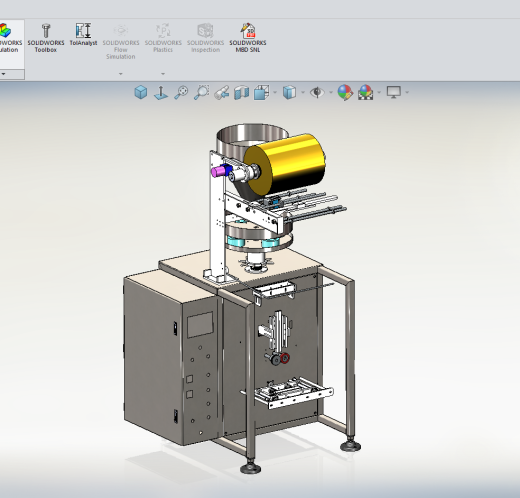520x498 pixels.
Task: Expand the Hide/Show Items dropdown arrow
Action: [x=331, y=92]
